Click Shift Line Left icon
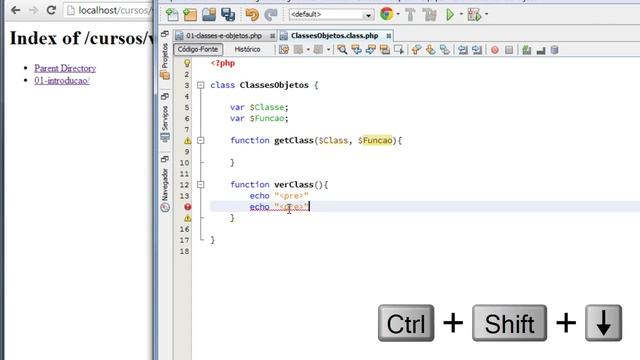The width and height of the screenshot is (640, 360). pos(462,50)
